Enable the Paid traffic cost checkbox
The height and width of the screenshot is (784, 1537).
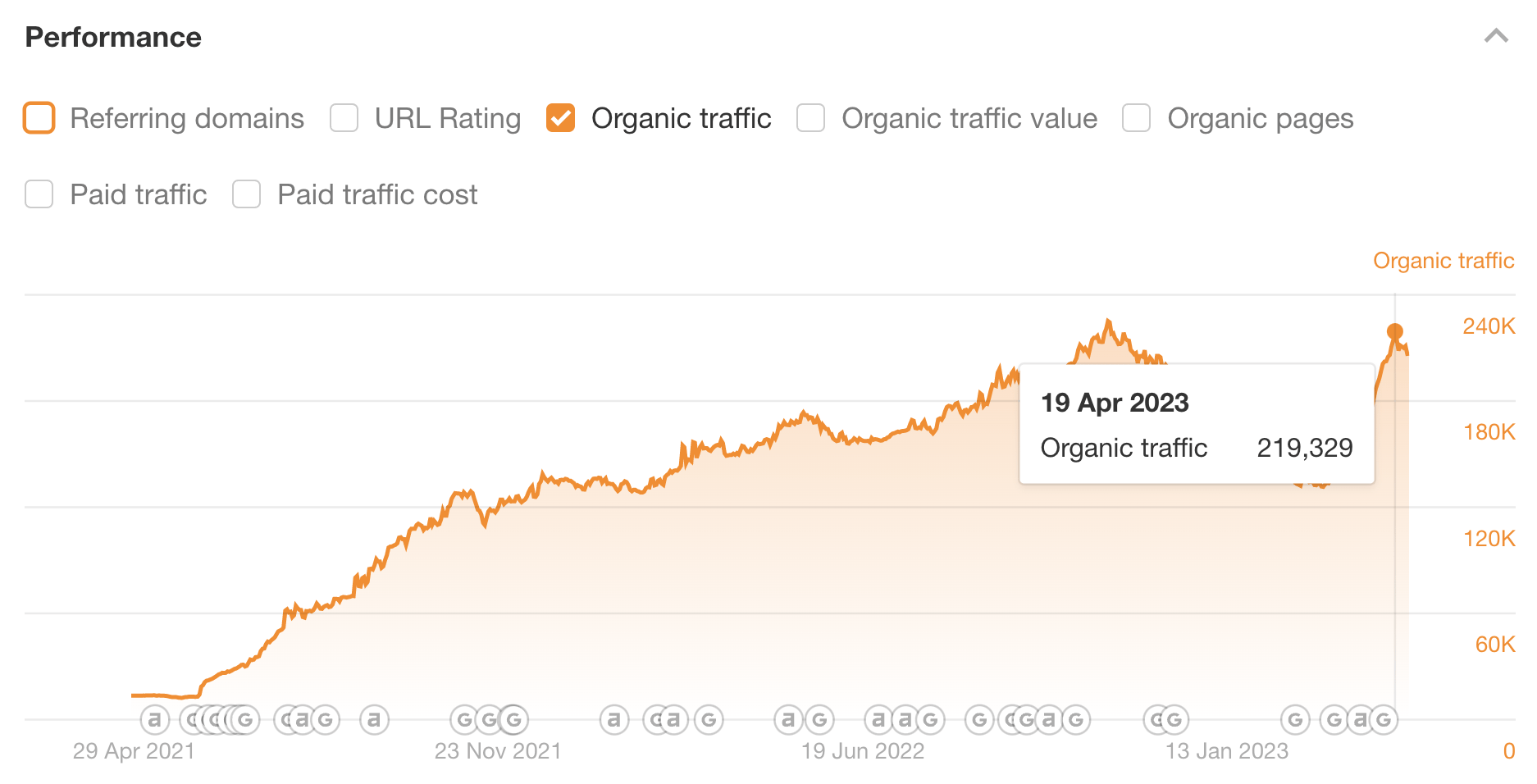point(246,194)
